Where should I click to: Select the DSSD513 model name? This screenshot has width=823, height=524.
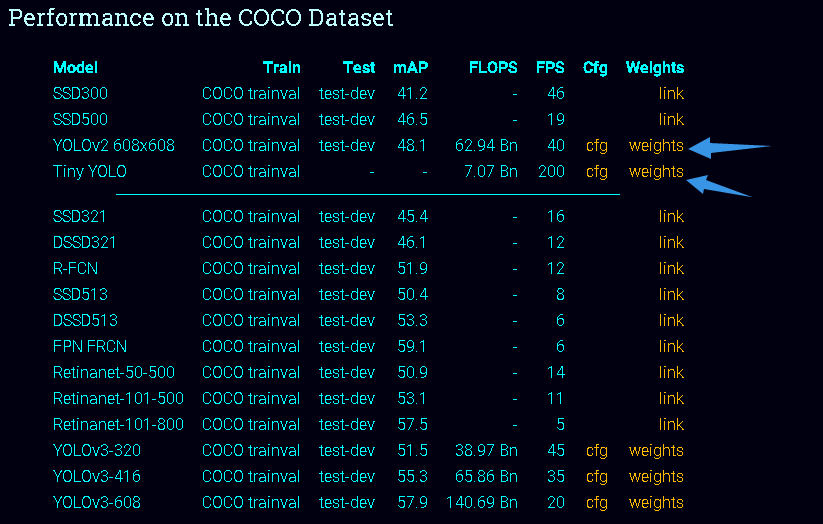click(86, 320)
